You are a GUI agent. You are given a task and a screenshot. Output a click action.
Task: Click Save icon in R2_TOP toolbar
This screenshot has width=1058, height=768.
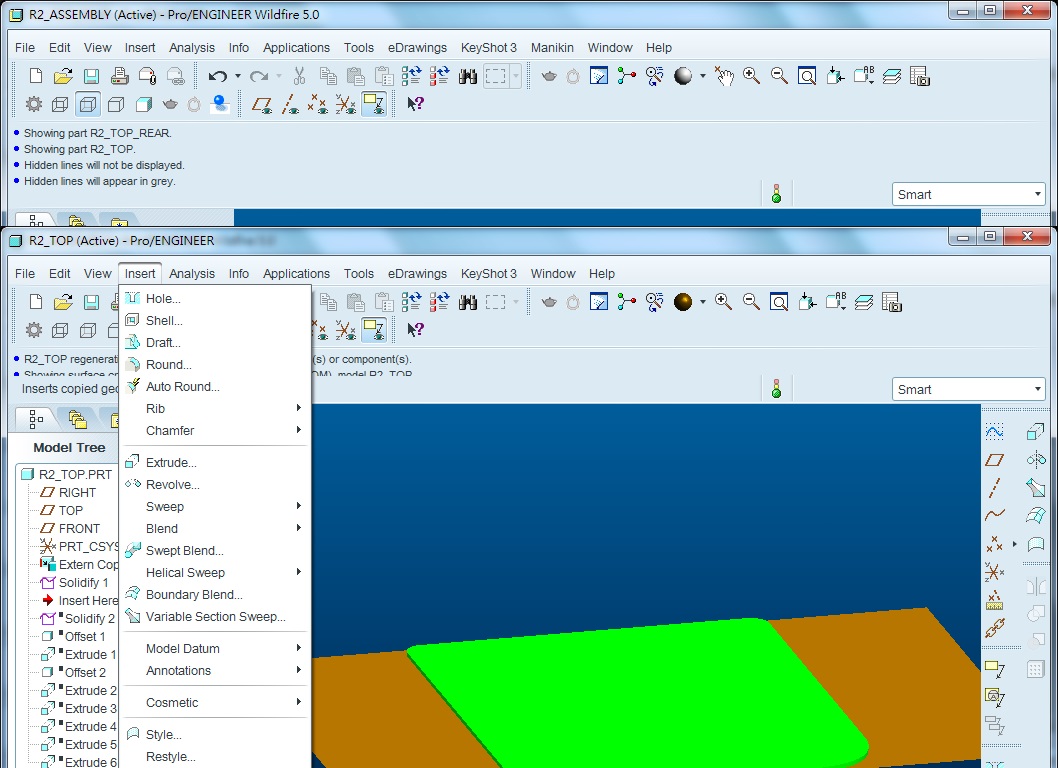pyautogui.click(x=92, y=302)
